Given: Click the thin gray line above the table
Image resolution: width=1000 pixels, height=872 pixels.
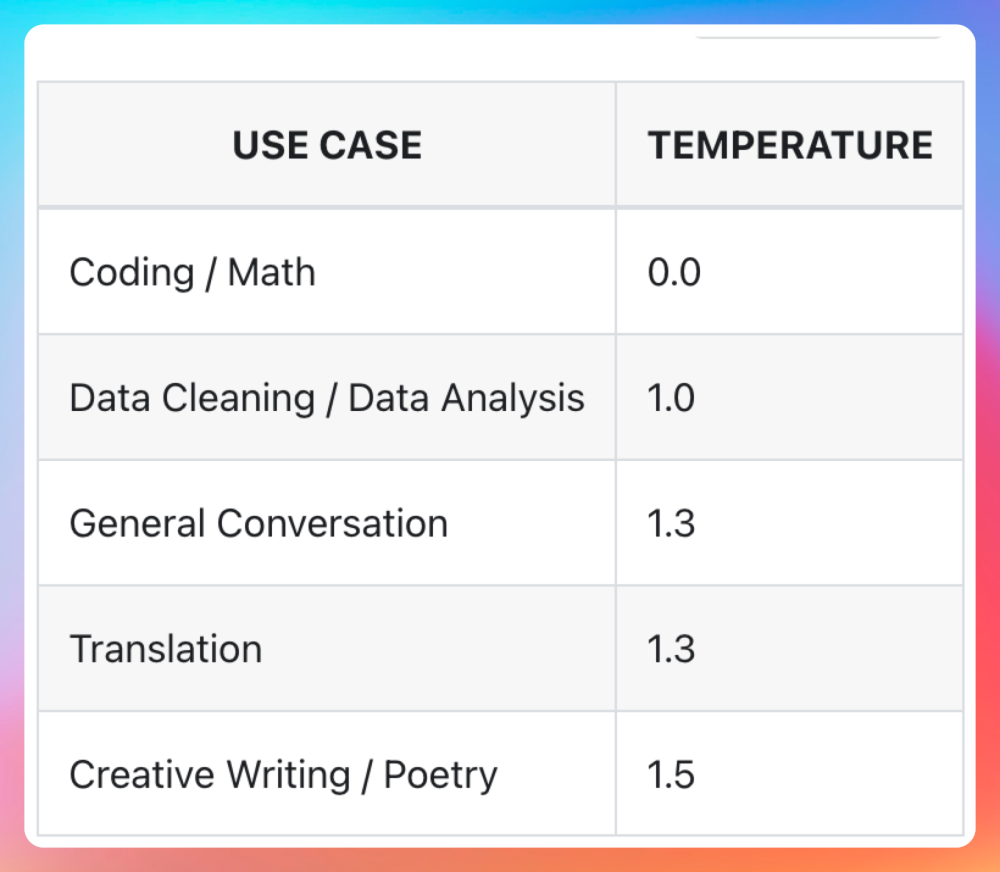Looking at the screenshot, I should pyautogui.click(x=817, y=38).
